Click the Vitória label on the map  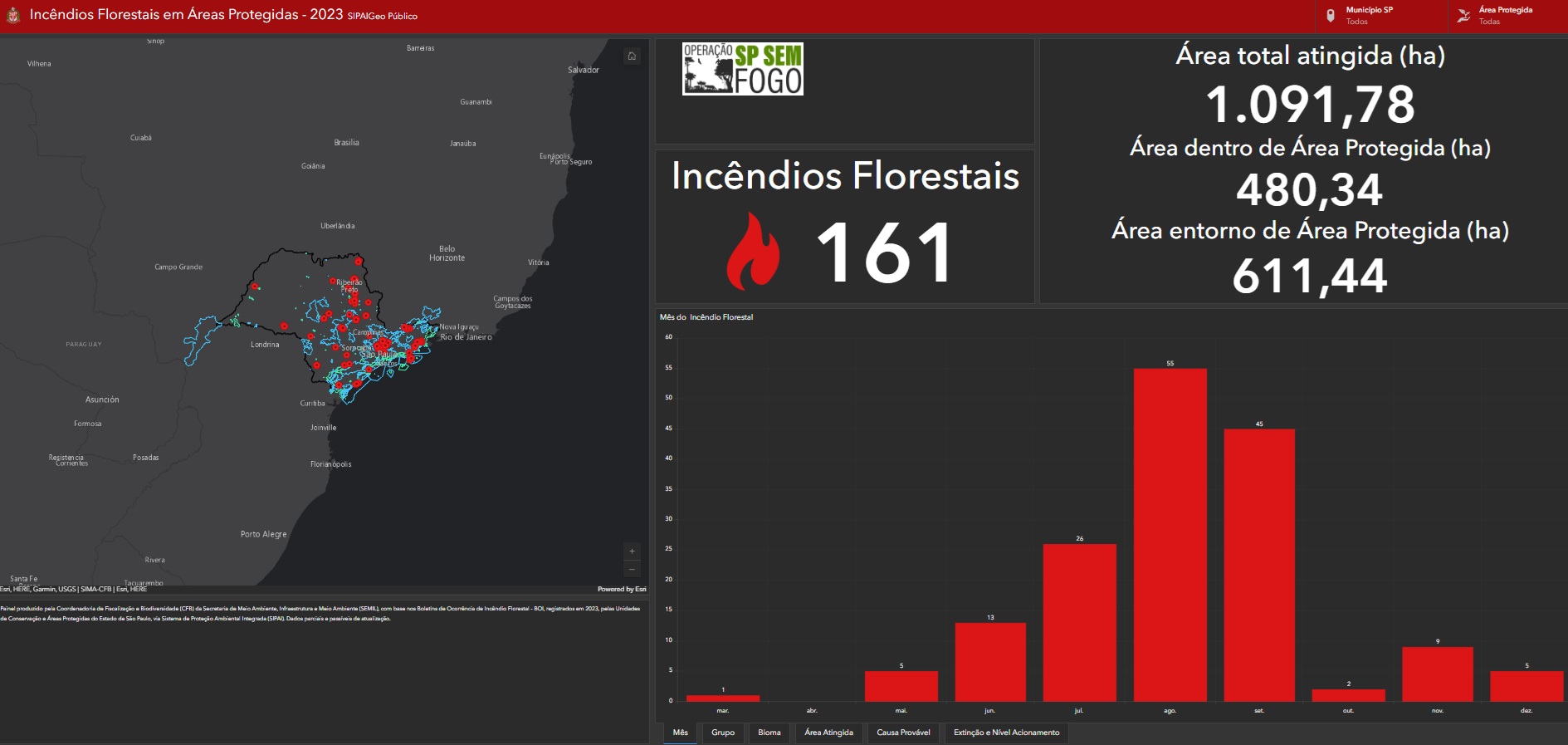(538, 262)
